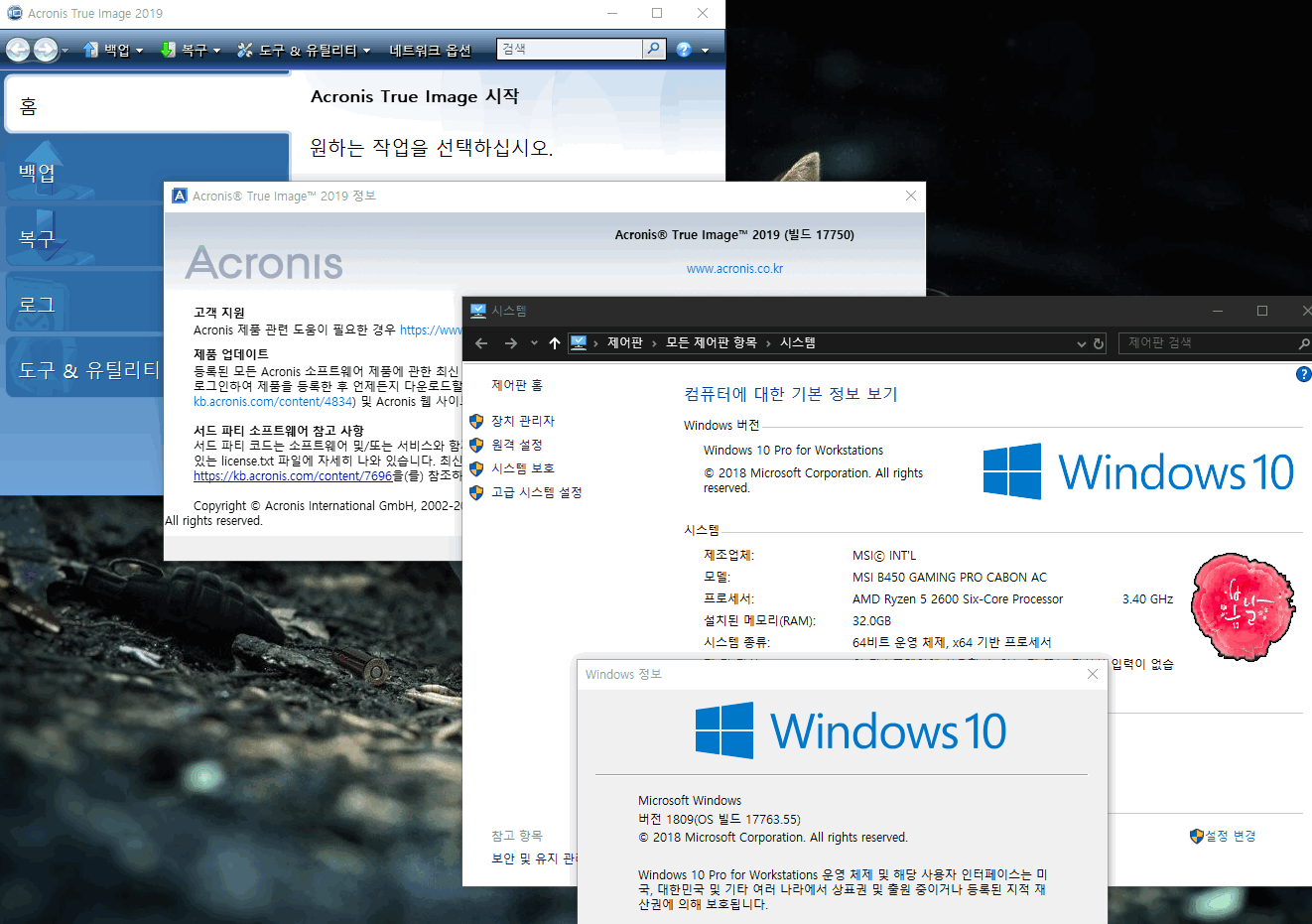This screenshot has width=1312, height=924.
Task: Expand recent locations dropdown in 시스템 window
Action: click(x=534, y=343)
